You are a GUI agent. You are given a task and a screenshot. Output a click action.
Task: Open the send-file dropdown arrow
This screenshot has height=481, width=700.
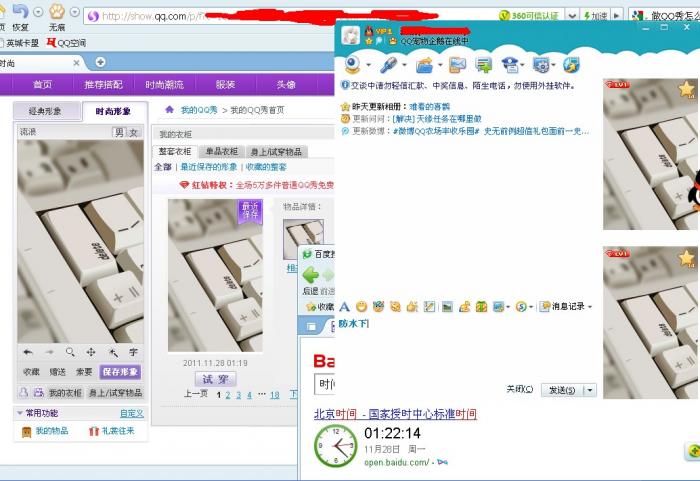click(440, 65)
